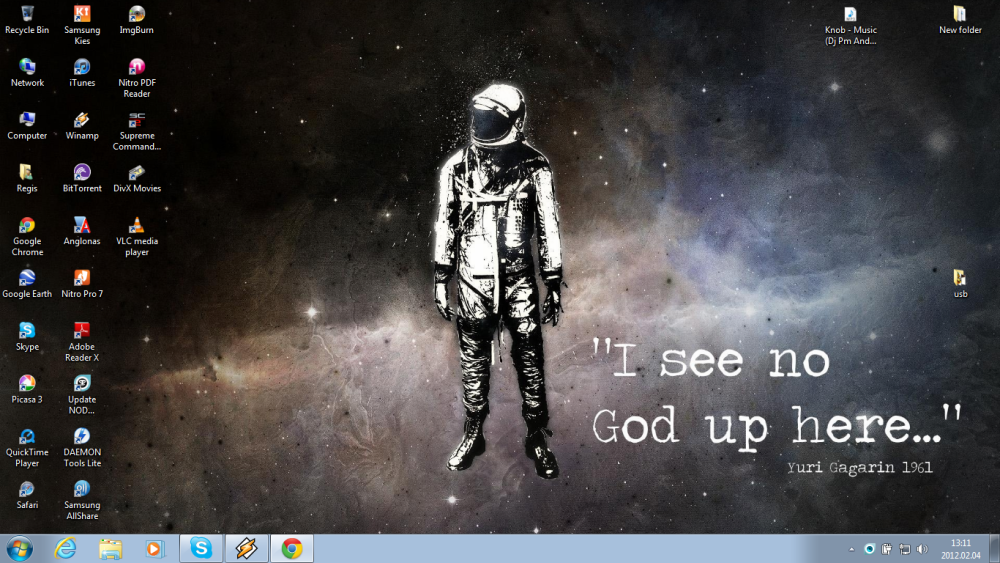Open the network tray icon

[x=904, y=549]
